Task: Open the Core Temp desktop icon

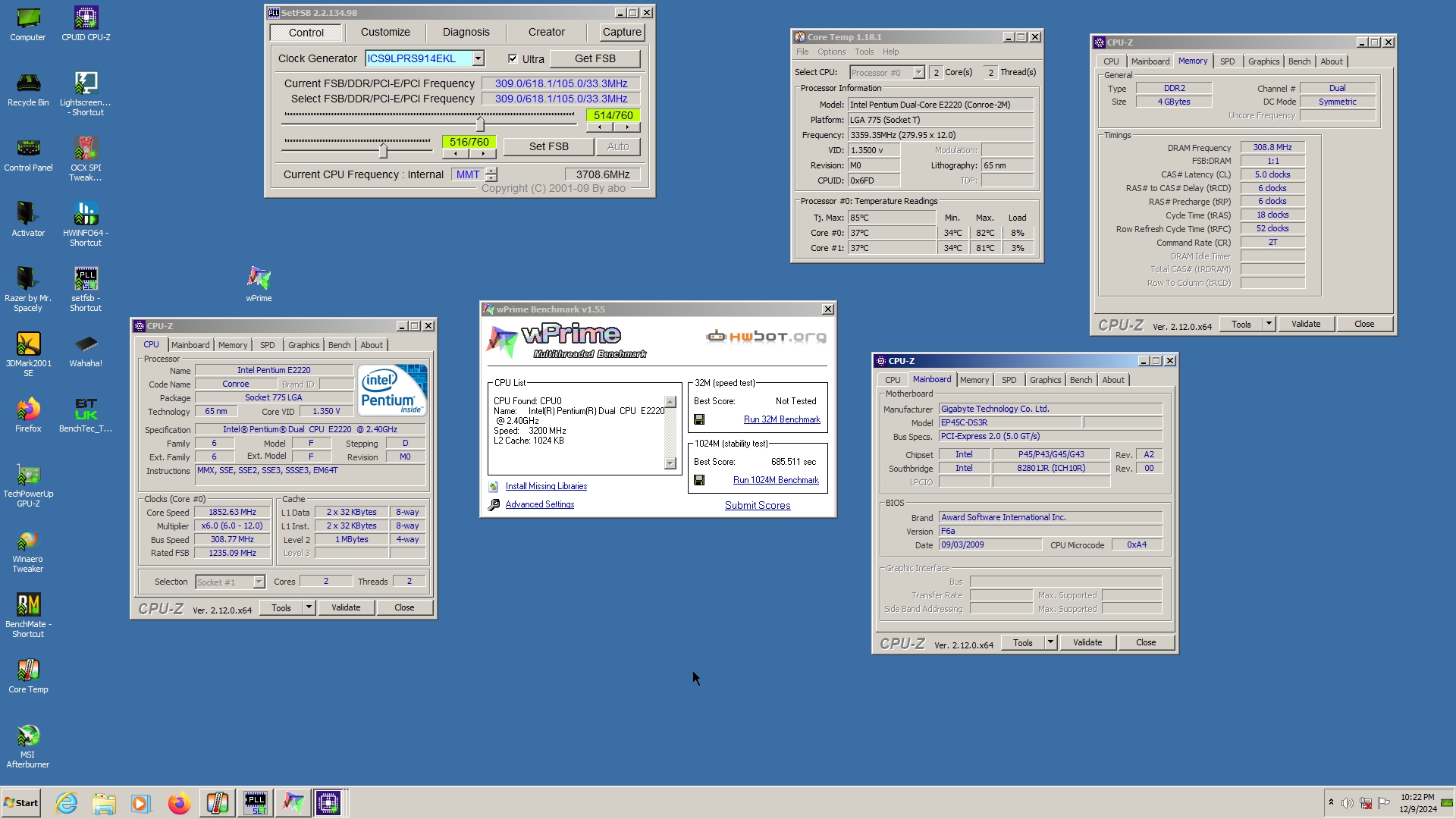Action: pyautogui.click(x=28, y=675)
